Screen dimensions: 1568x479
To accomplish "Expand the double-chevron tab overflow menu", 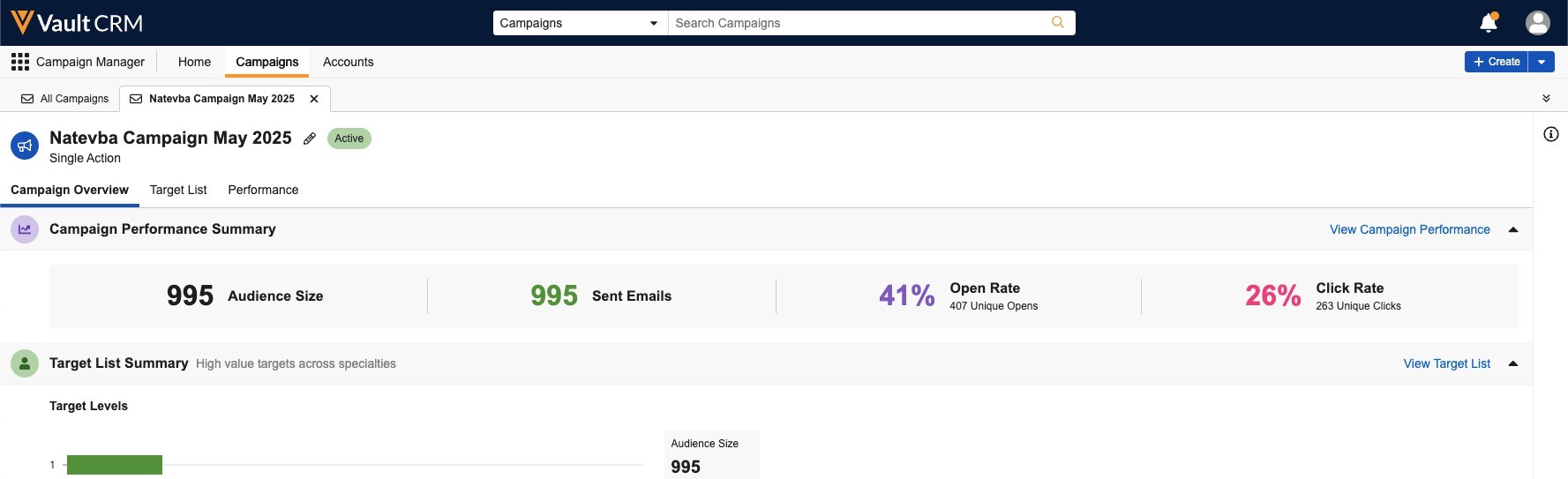I will click(1546, 99).
